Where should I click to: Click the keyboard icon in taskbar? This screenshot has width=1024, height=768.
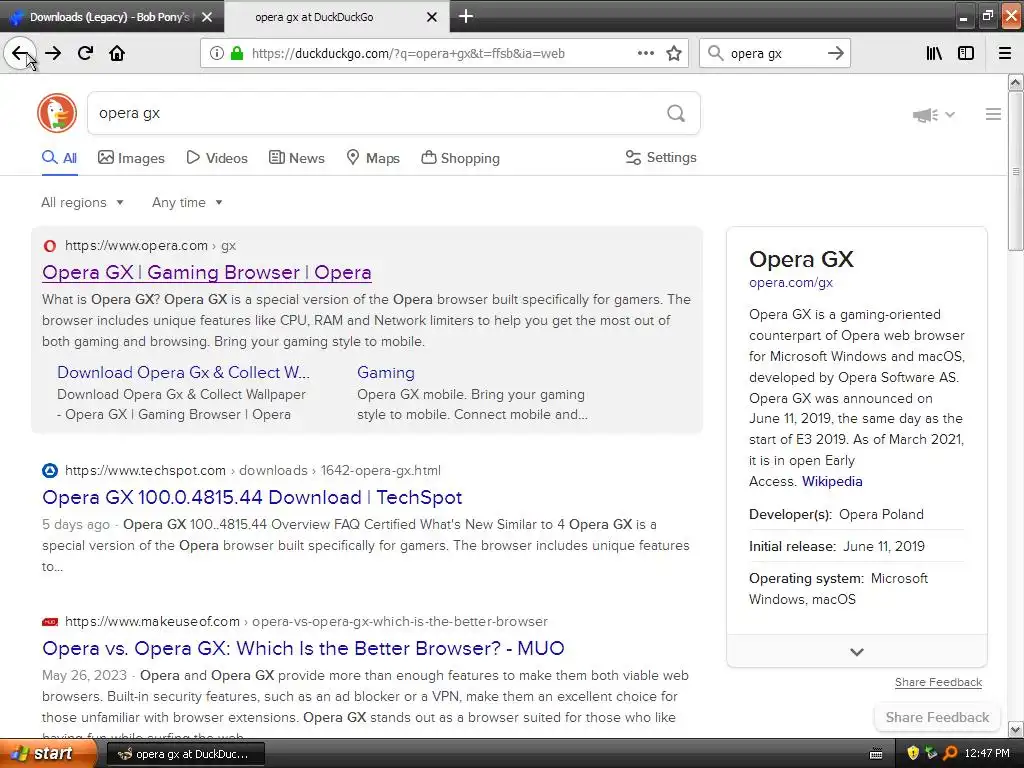(876, 754)
